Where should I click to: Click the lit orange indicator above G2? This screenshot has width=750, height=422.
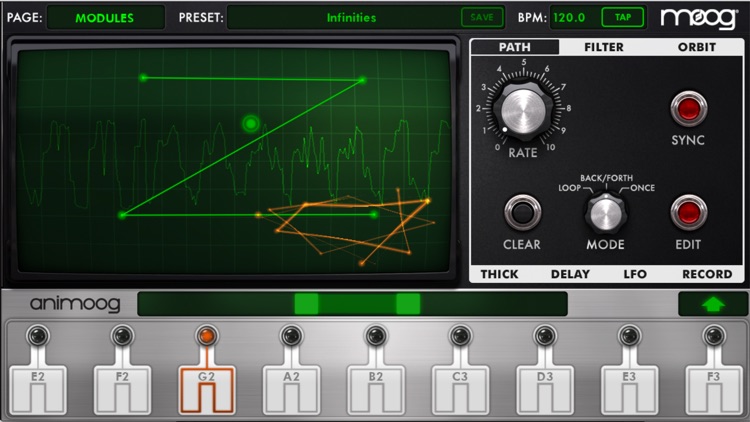click(x=207, y=336)
